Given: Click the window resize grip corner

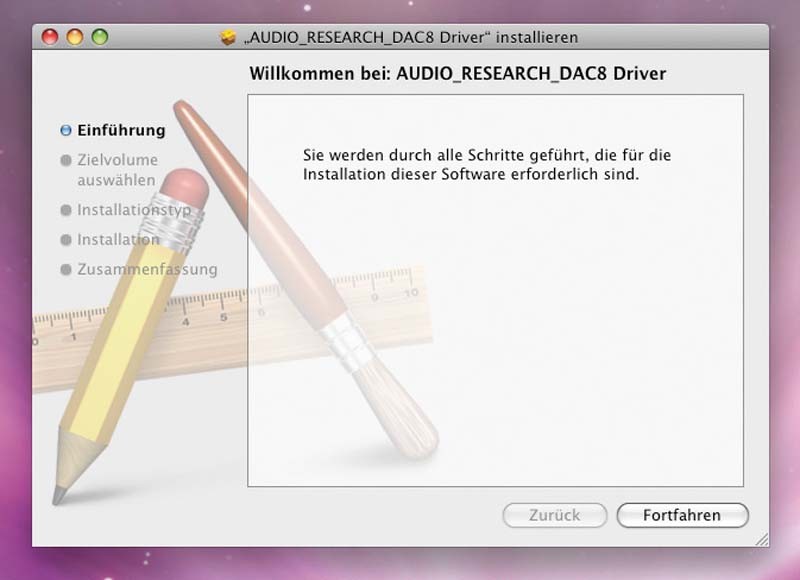Looking at the screenshot, I should pyautogui.click(x=761, y=539).
